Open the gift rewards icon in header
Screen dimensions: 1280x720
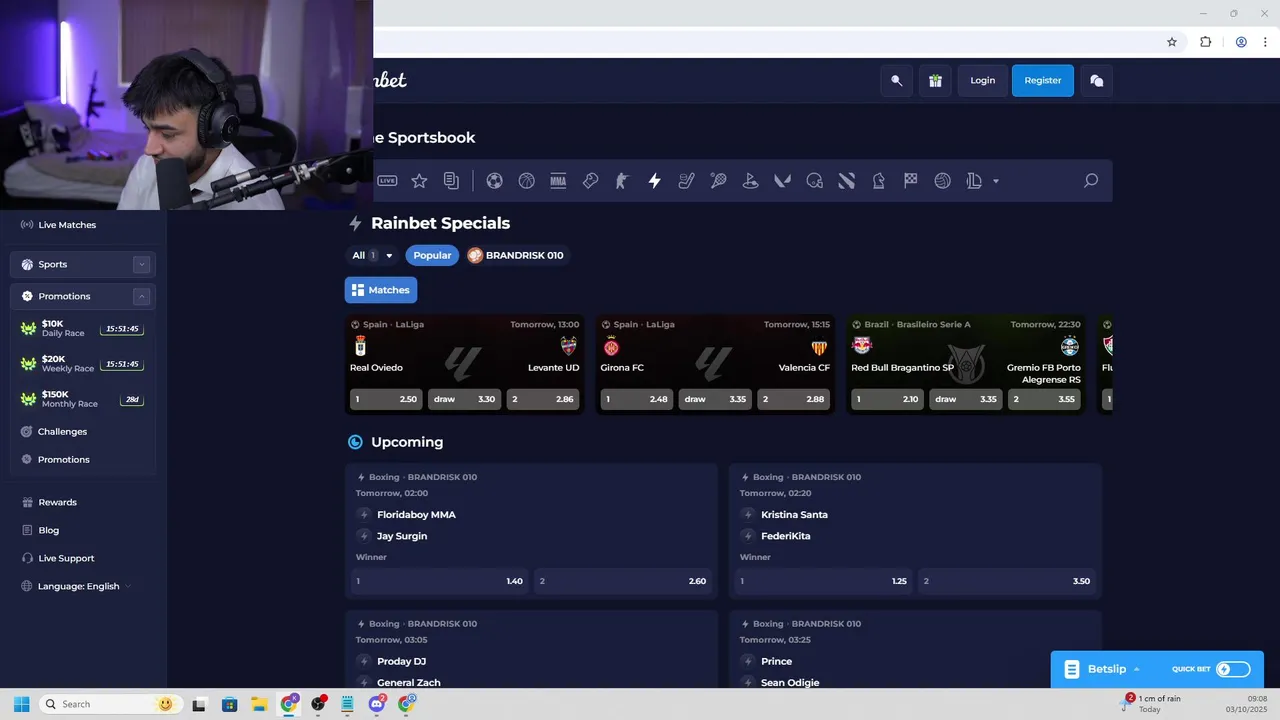click(935, 81)
